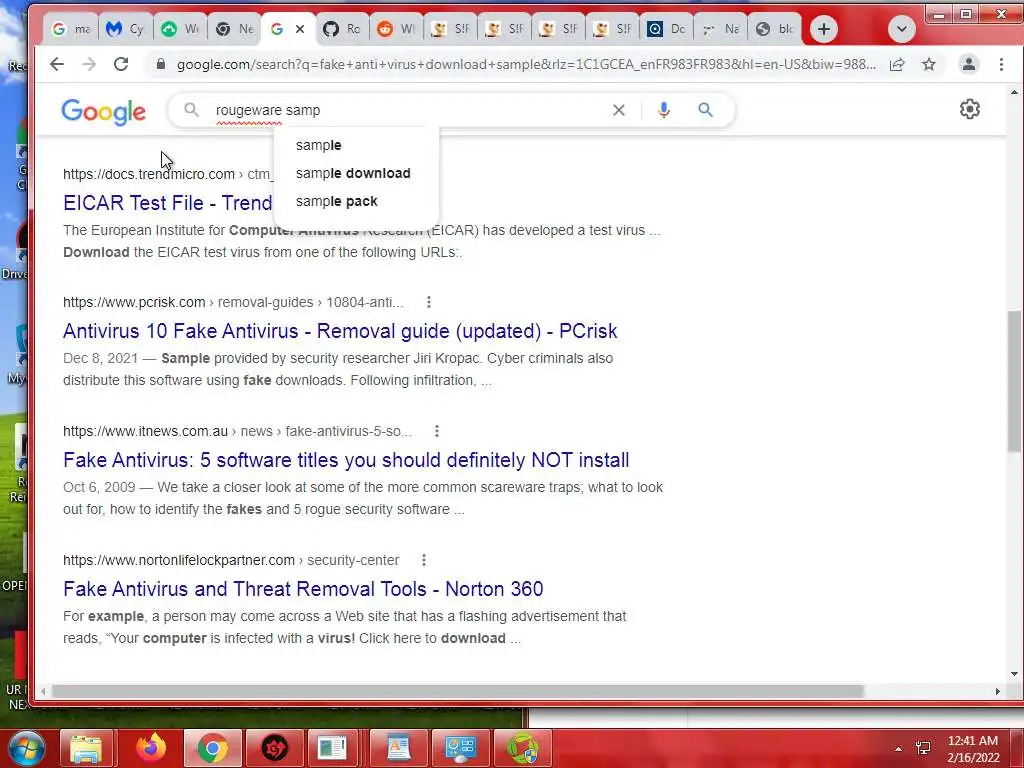Expand the tab search dropdown

point(901,29)
